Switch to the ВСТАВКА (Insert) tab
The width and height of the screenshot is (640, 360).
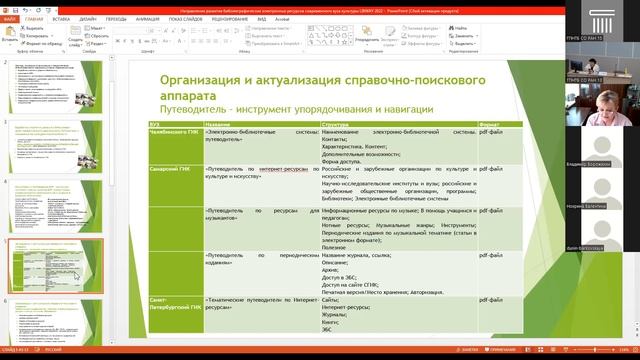(61, 19)
